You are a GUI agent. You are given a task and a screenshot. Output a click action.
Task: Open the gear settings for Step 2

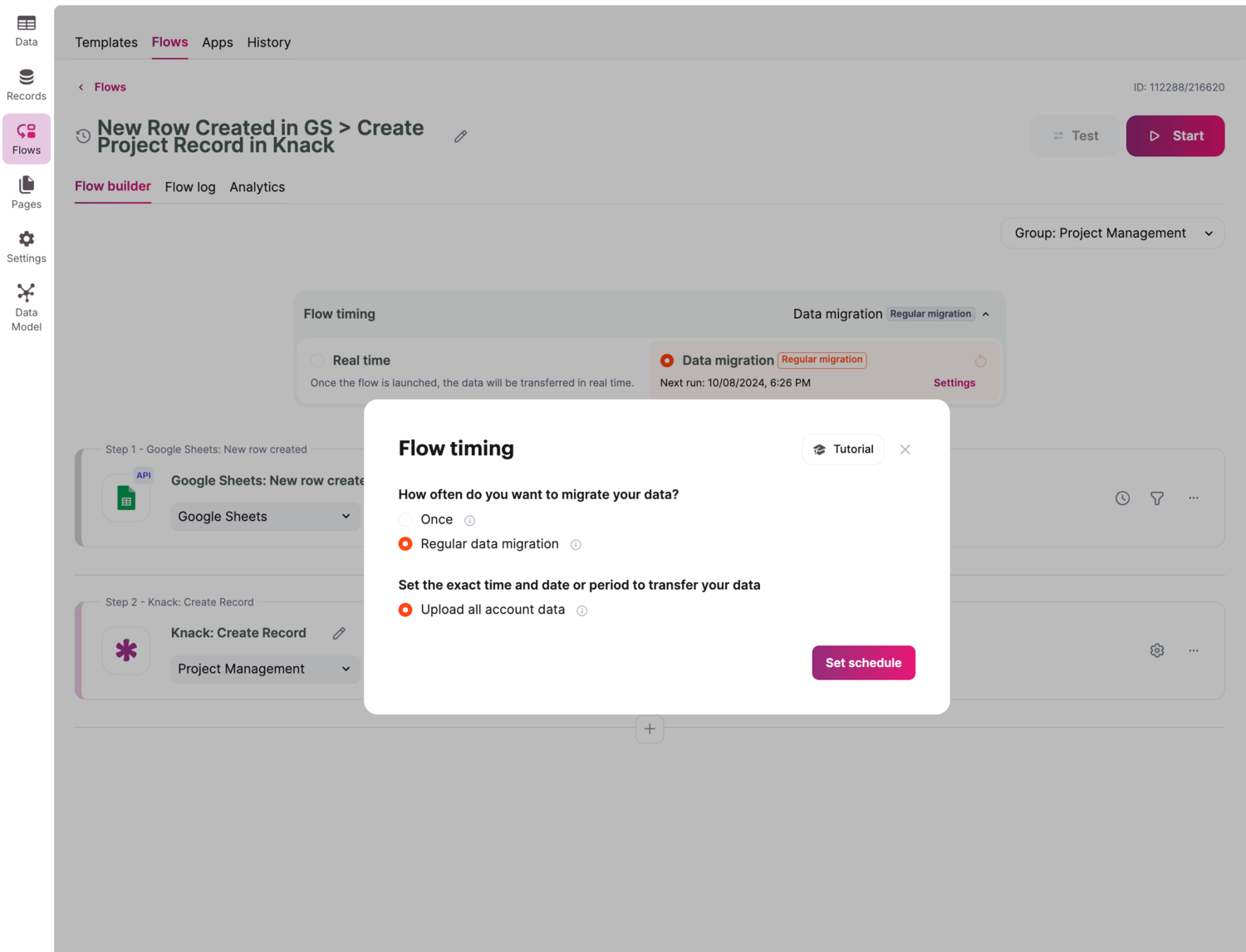tap(1156, 650)
